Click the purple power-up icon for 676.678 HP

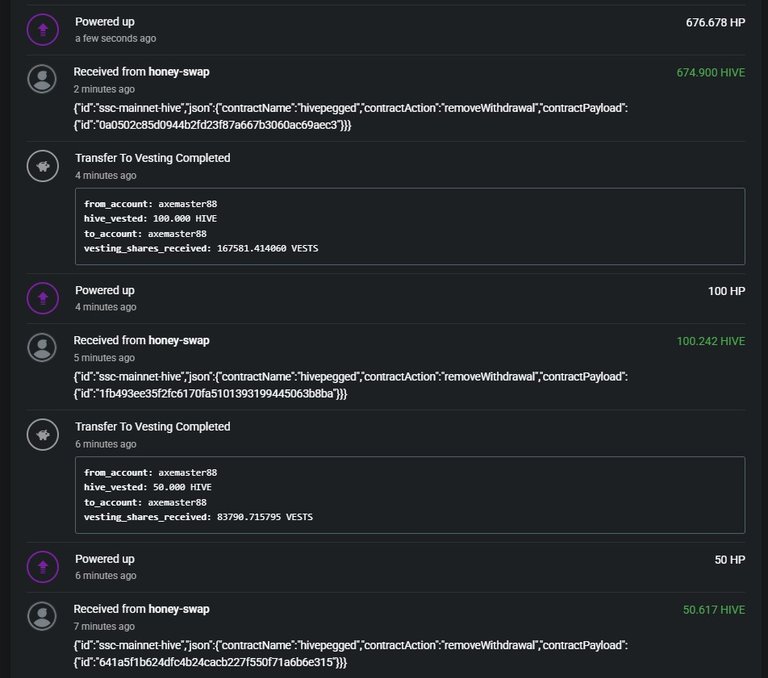(x=43, y=29)
